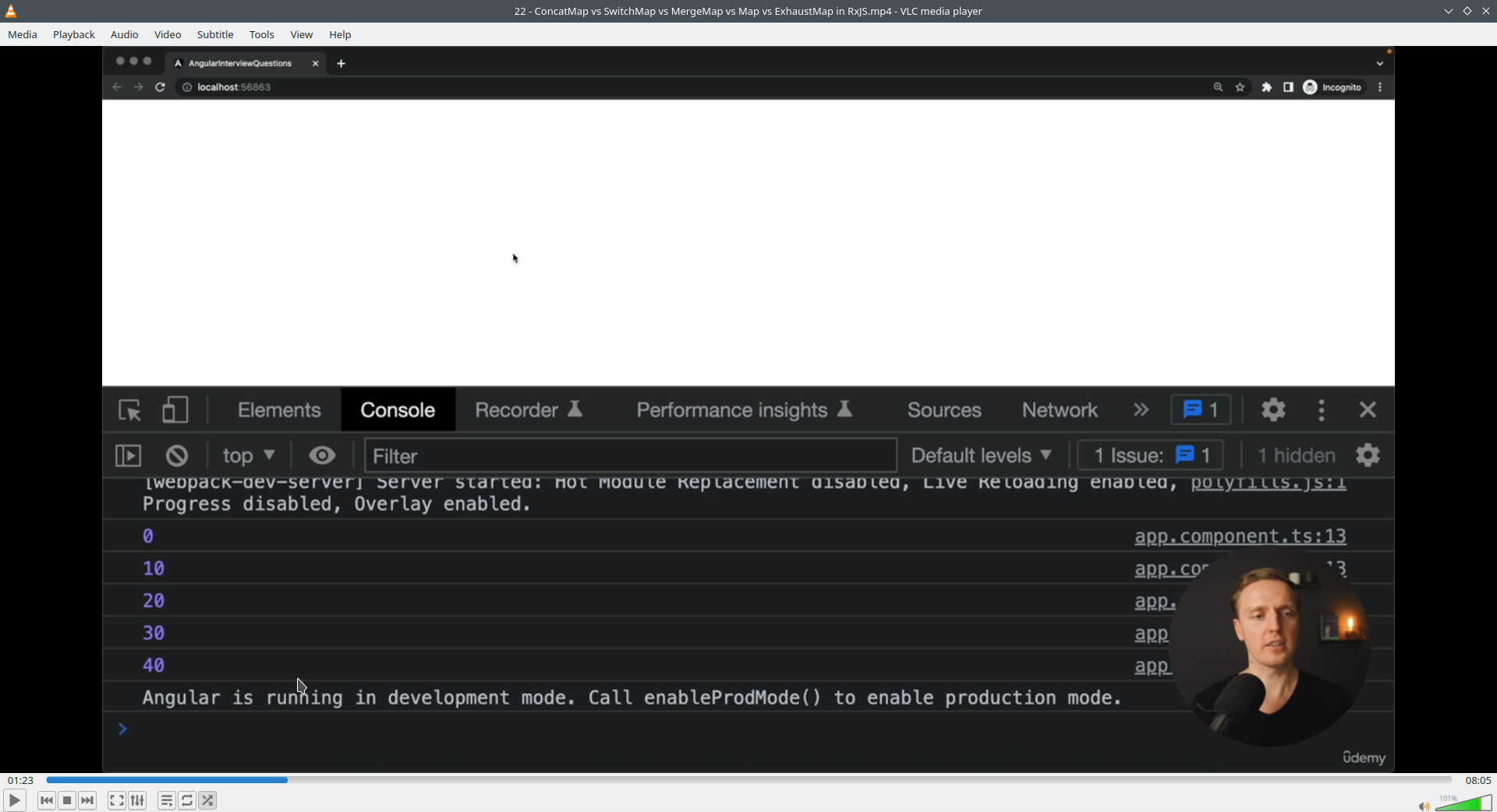Click the VLC play button

point(14,800)
